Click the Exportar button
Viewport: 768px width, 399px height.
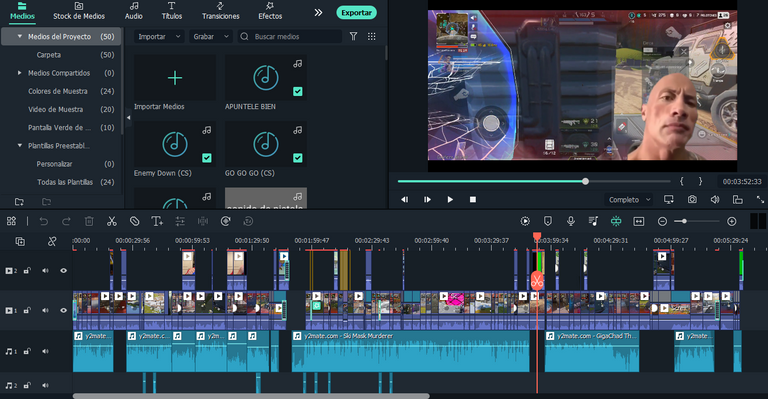coord(356,13)
